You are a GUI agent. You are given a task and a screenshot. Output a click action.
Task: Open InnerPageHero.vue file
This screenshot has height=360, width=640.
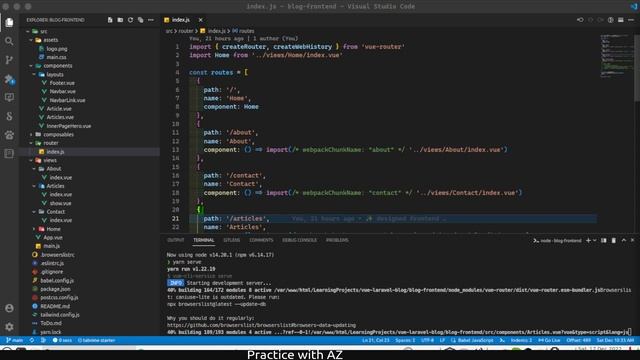(69, 126)
